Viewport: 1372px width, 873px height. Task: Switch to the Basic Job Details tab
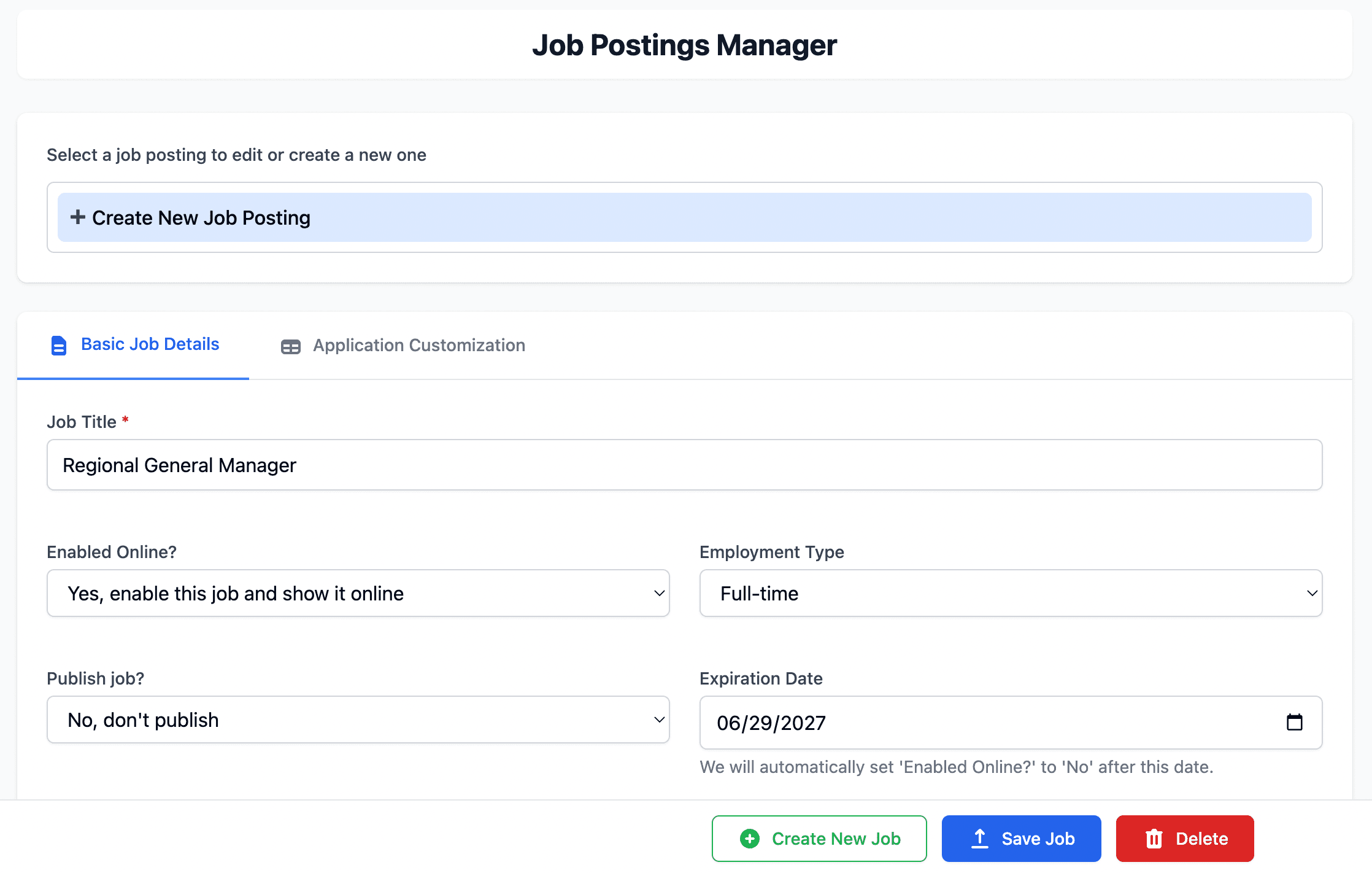[133, 345]
